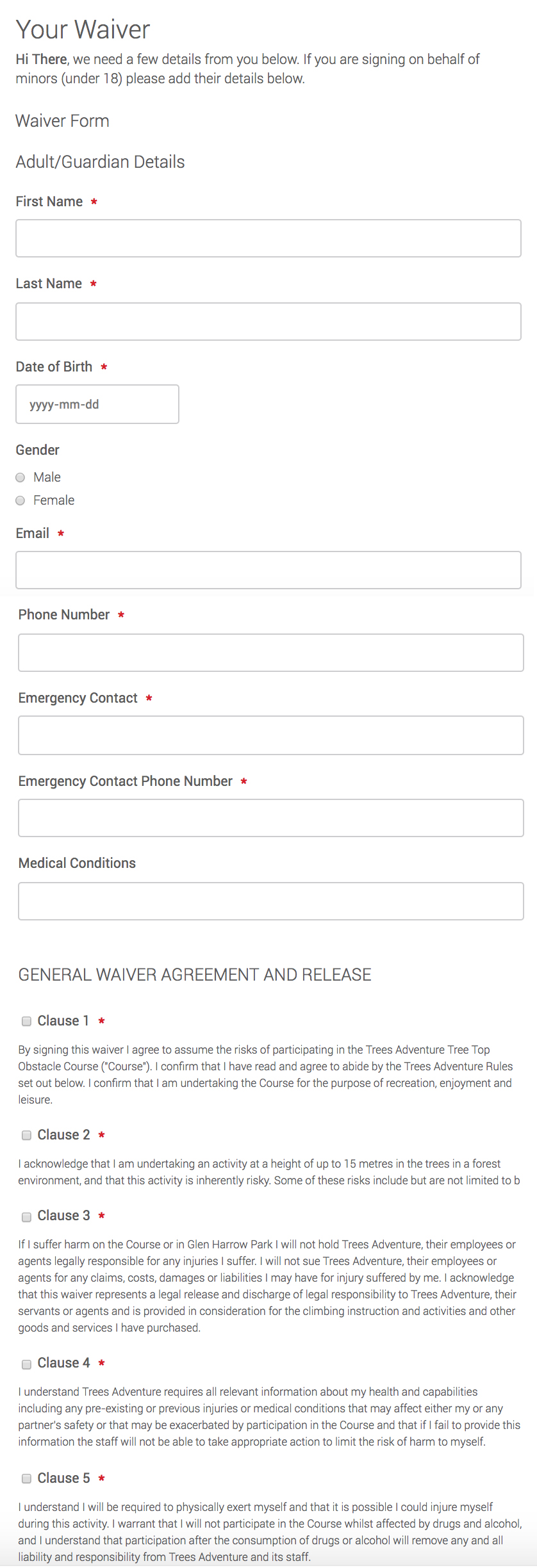
Task: Click the "Date of Birth" field label
Action: (x=54, y=367)
